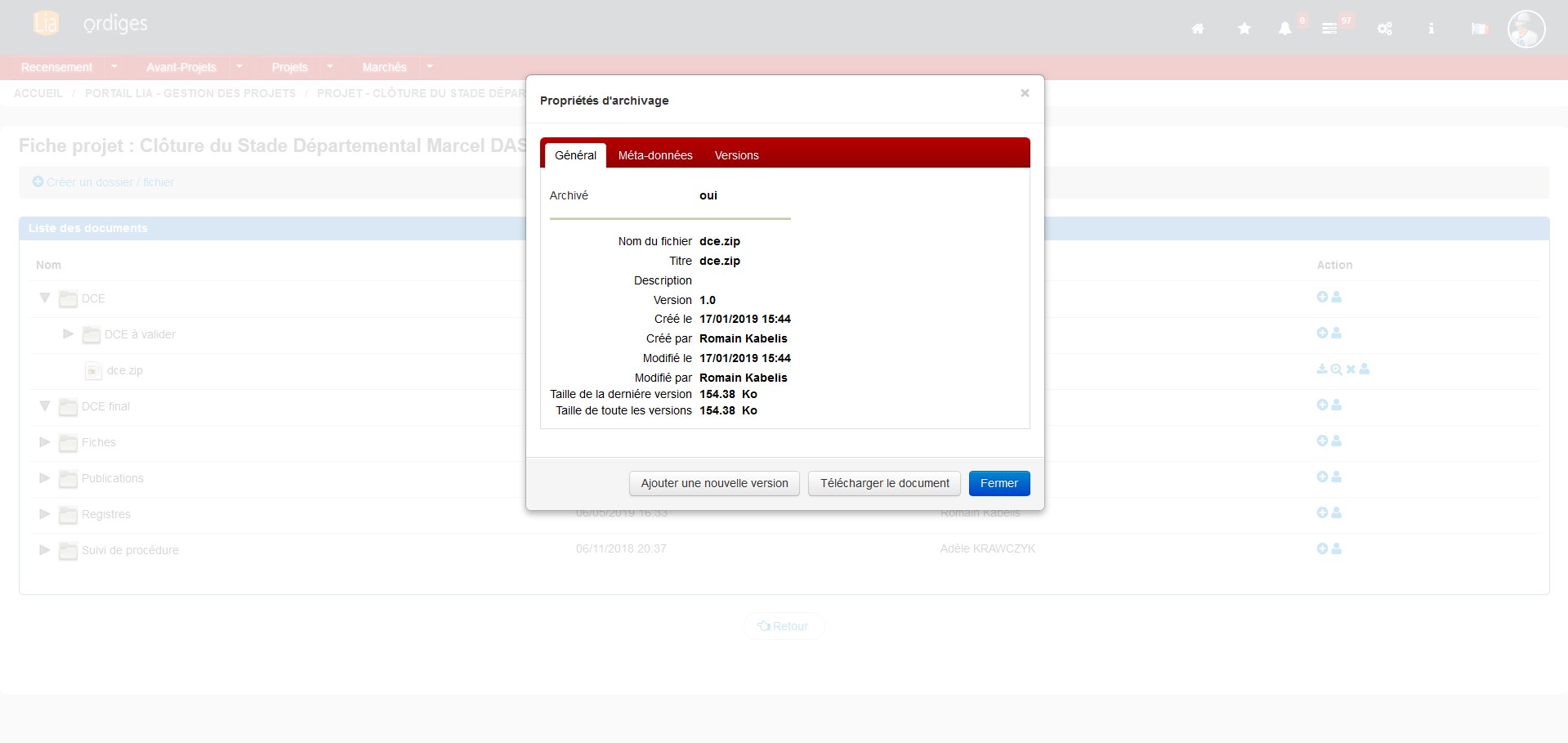
Task: Expand the Registres folder
Action: [x=45, y=514]
